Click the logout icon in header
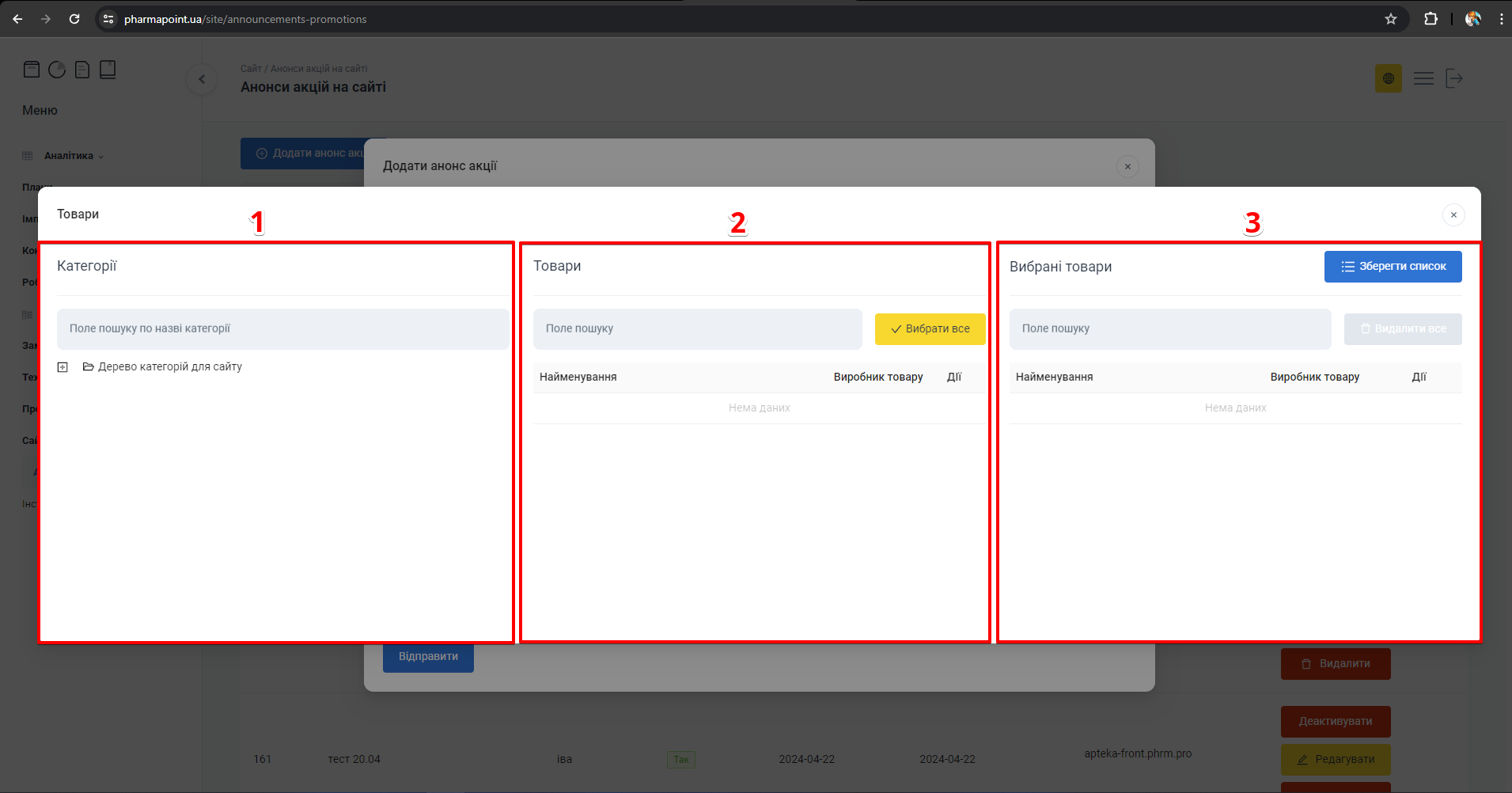Viewport: 1512px width, 793px height. tap(1453, 78)
